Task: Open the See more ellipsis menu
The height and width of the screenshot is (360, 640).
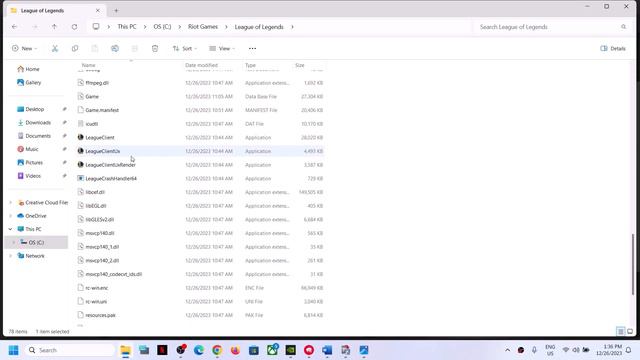Action: (x=252, y=49)
